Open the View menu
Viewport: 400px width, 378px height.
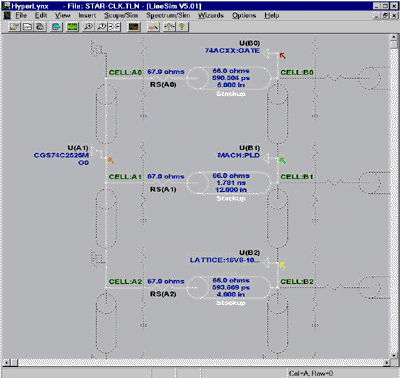pos(62,15)
